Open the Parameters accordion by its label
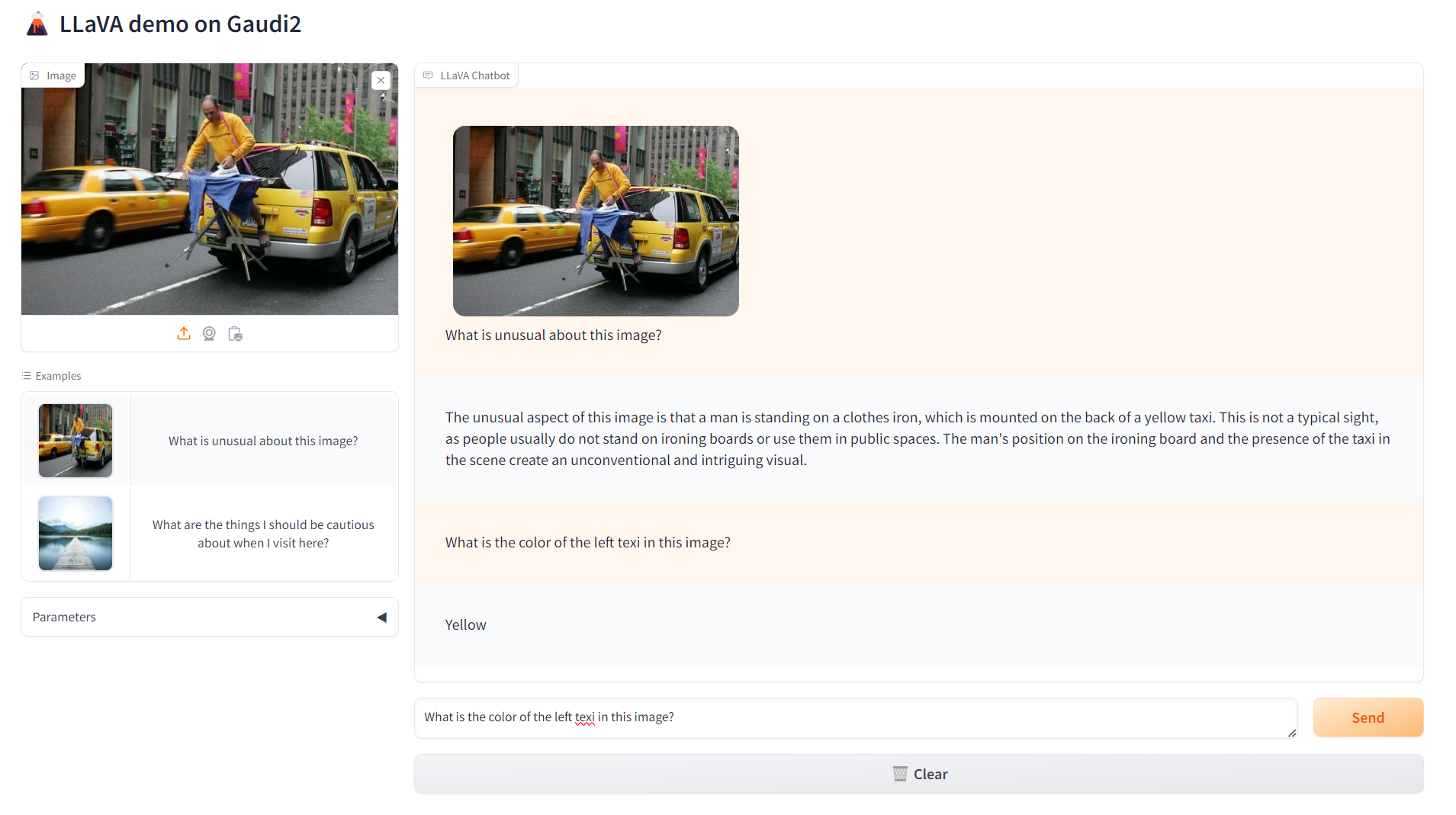This screenshot has width=1456, height=815. coord(64,617)
